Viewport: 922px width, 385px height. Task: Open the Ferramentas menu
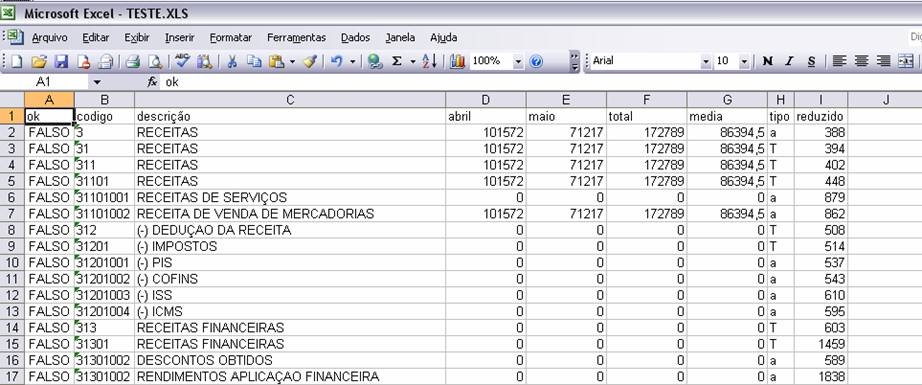(296, 38)
